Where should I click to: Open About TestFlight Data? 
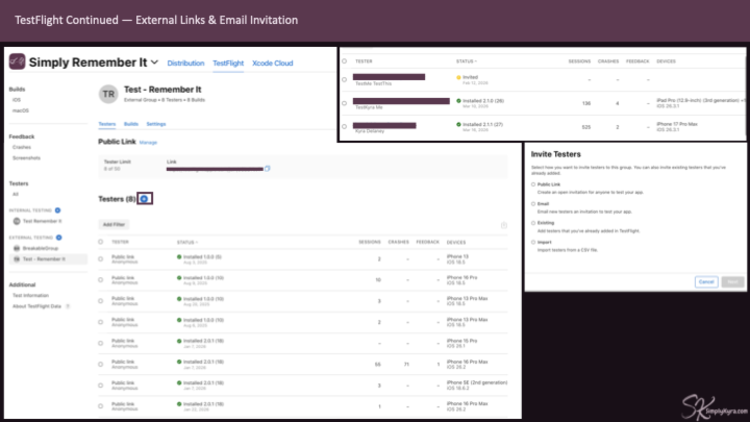tap(37, 306)
